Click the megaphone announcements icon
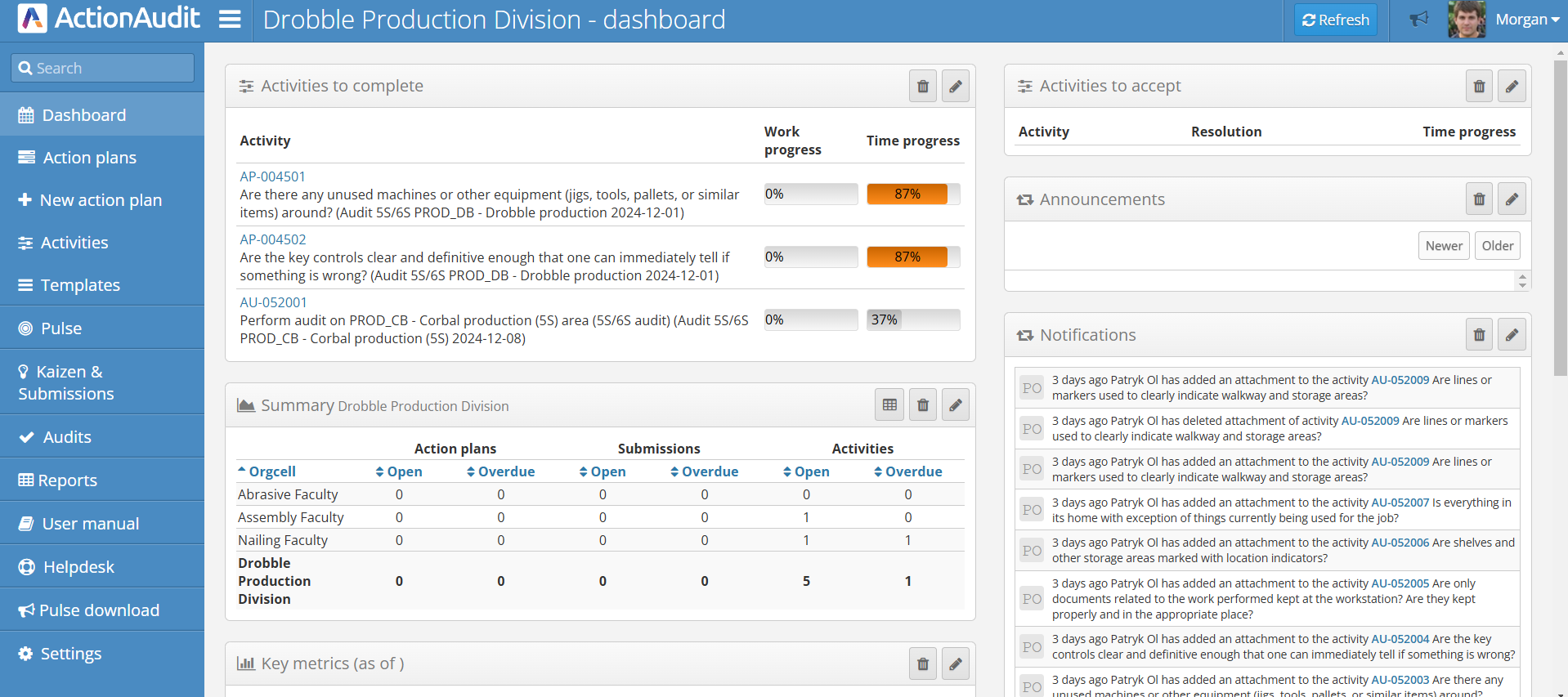The image size is (1568, 697). pyautogui.click(x=1418, y=20)
